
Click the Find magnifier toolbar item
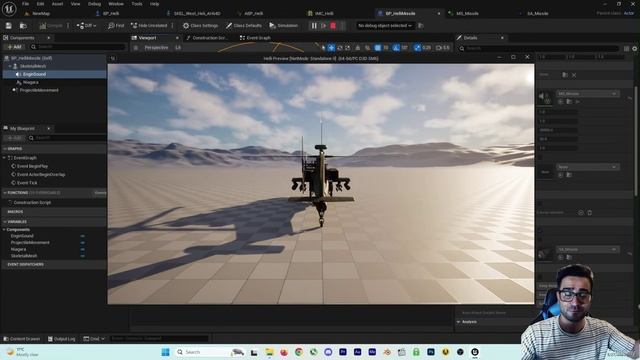coord(116,25)
